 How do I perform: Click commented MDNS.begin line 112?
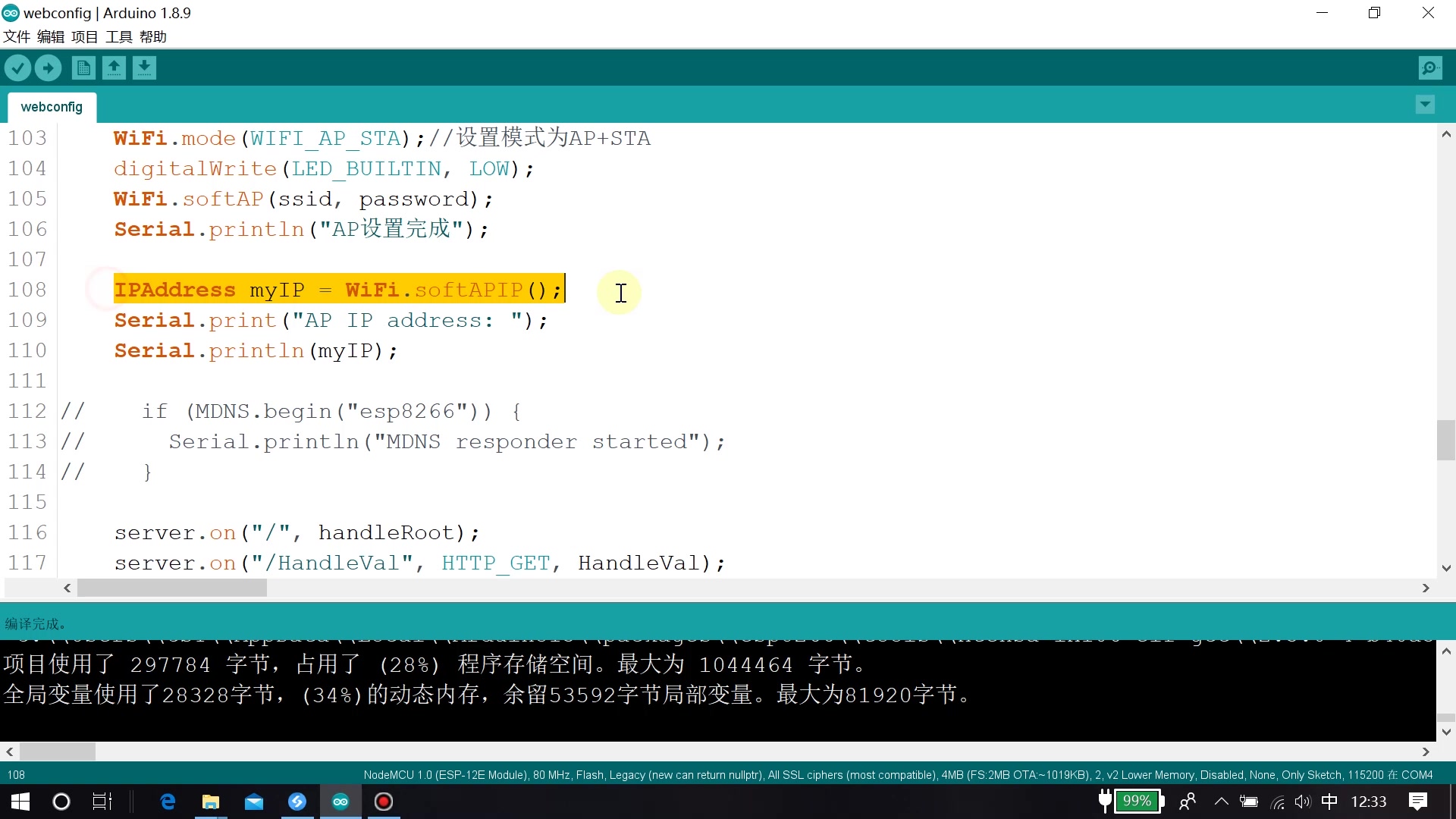(x=291, y=412)
